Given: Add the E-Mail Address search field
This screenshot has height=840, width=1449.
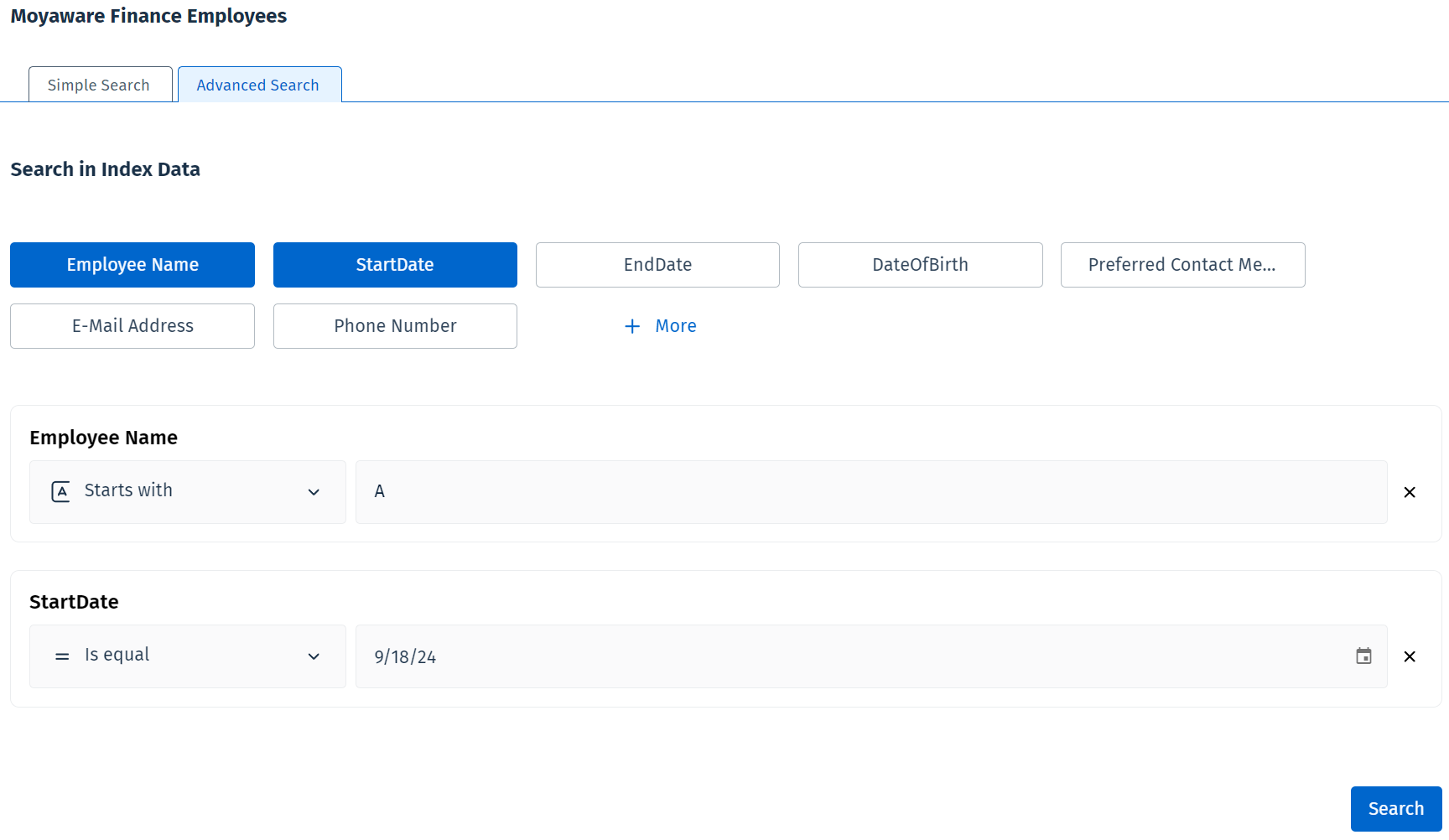Looking at the screenshot, I should [132, 326].
